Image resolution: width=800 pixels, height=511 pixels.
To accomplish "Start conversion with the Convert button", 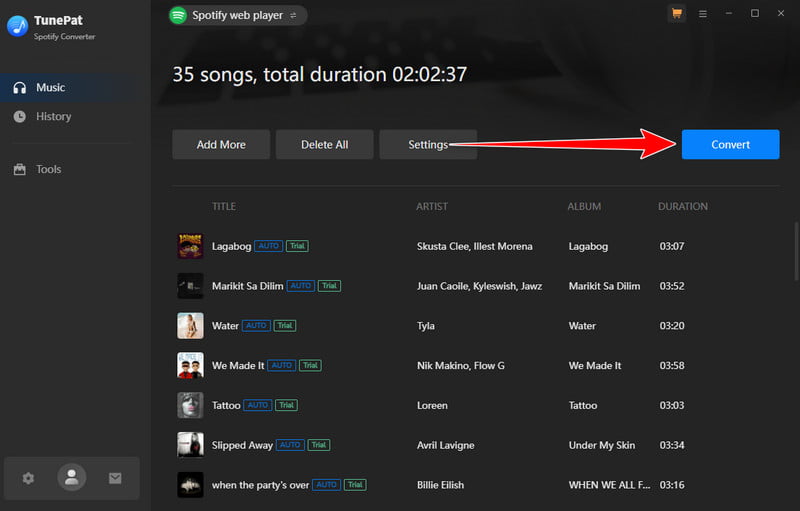I will (x=730, y=144).
